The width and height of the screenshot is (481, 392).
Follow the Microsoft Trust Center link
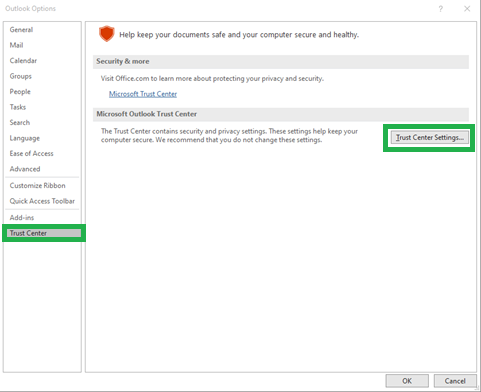pos(143,94)
